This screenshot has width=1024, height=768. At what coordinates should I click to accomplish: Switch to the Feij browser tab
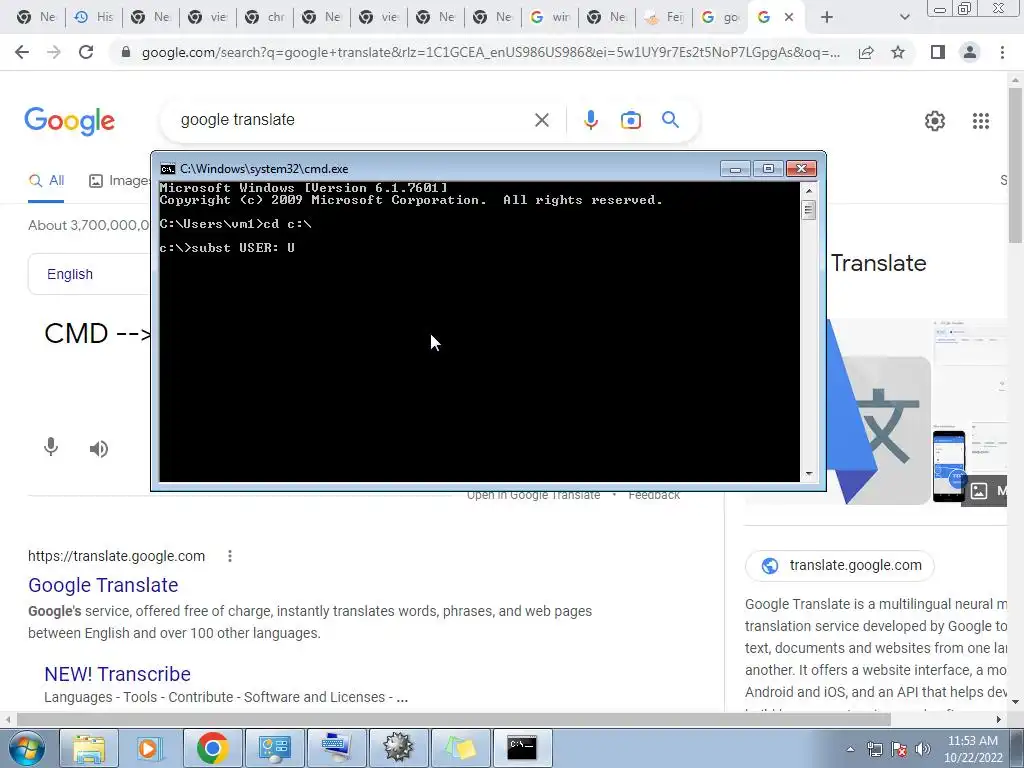[664, 17]
